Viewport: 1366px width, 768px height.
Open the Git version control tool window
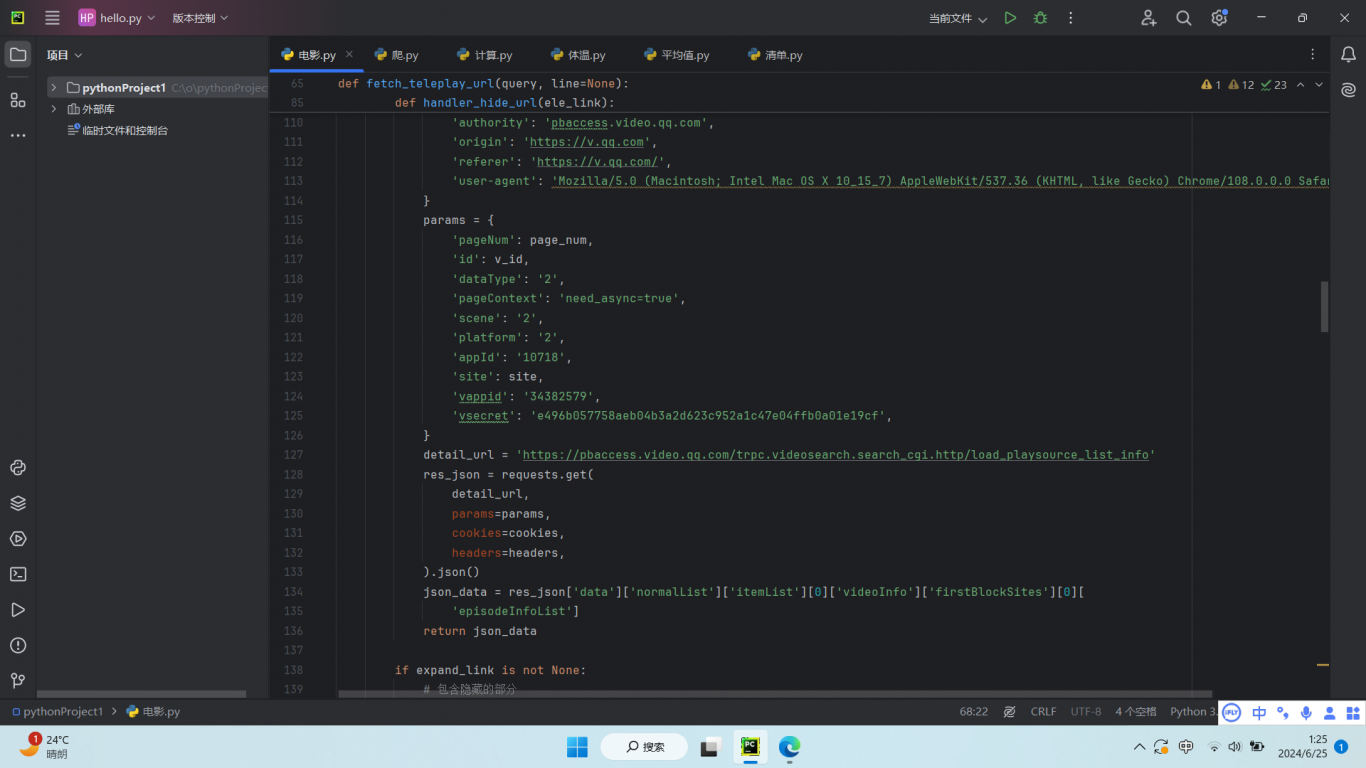click(x=18, y=681)
